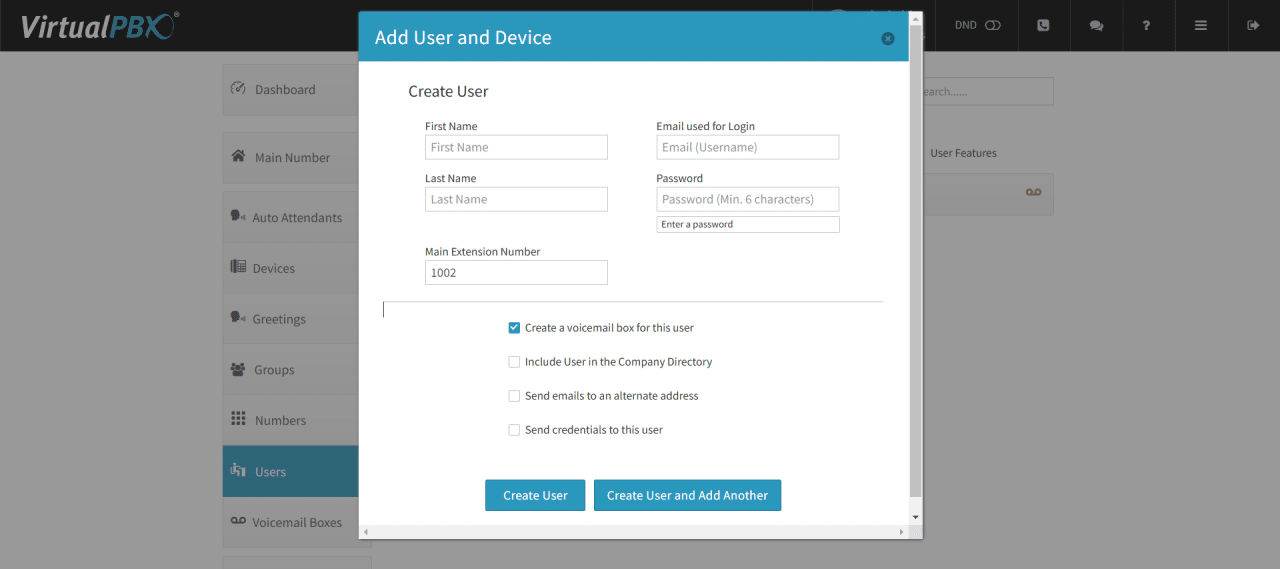Check Send emails to an alternate address

tap(514, 396)
